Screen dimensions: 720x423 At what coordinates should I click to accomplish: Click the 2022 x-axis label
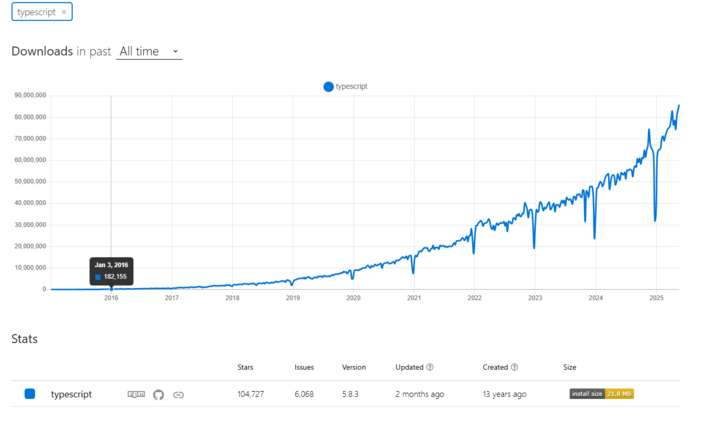pyautogui.click(x=474, y=298)
